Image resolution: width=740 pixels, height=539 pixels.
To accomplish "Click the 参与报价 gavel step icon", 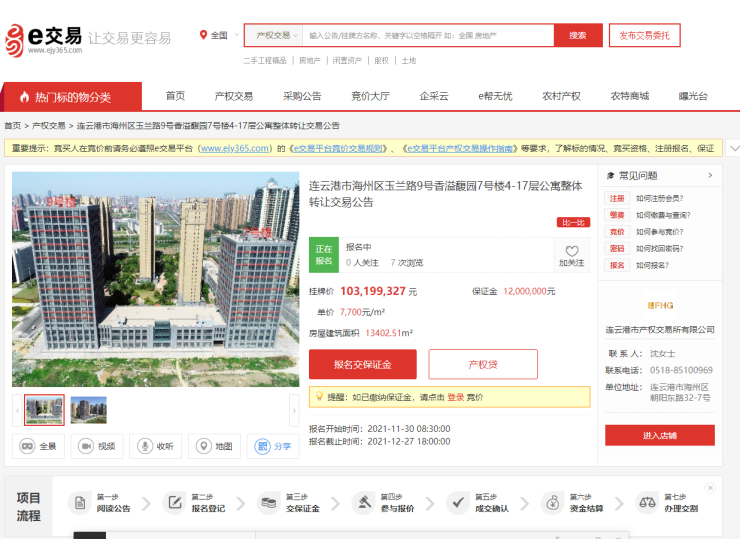I will pos(367,503).
